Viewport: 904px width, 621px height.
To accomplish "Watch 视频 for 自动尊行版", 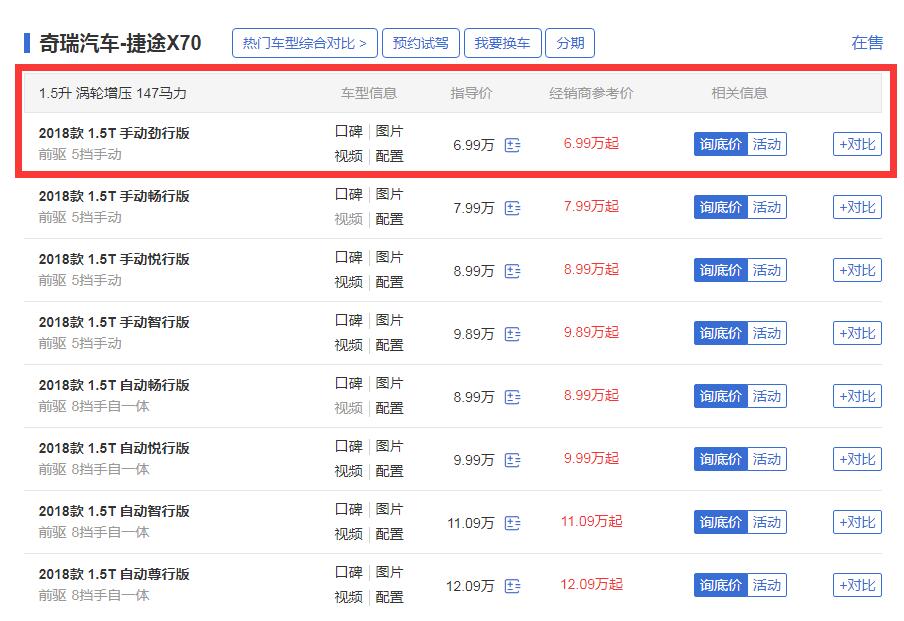I will tap(349, 597).
